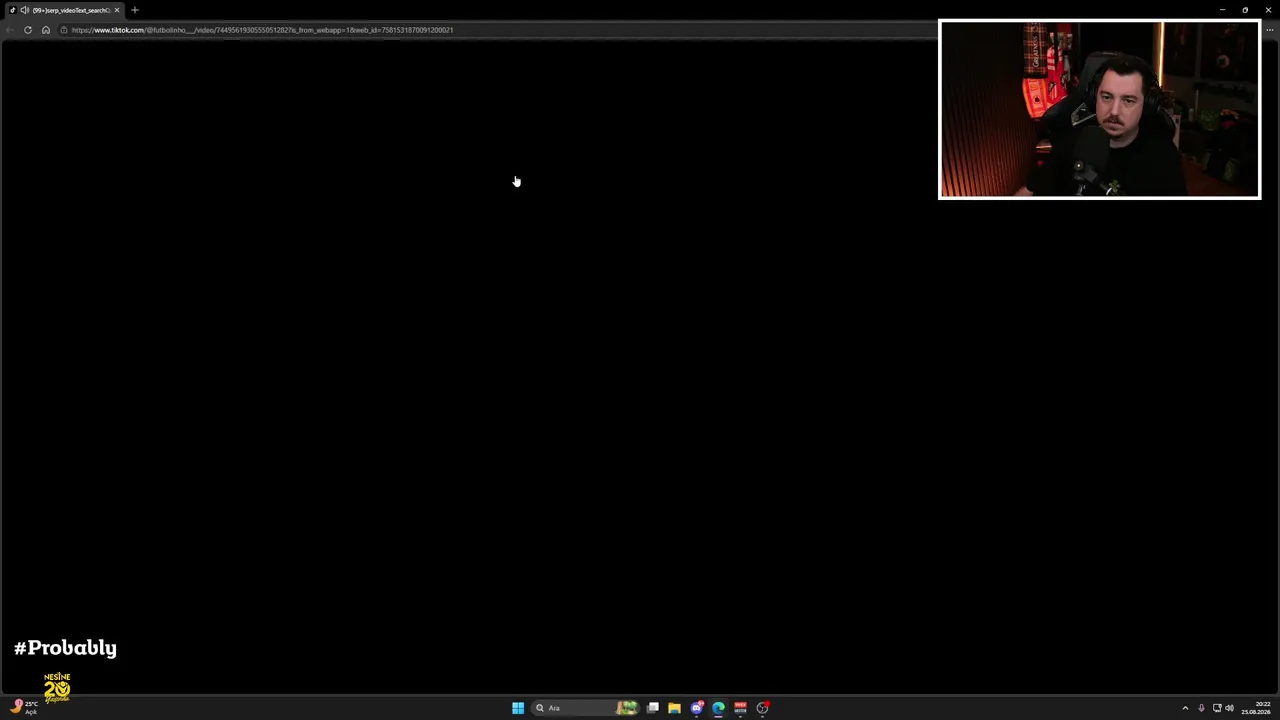Switch to Microsoft Edge on taskbar

coord(719,708)
